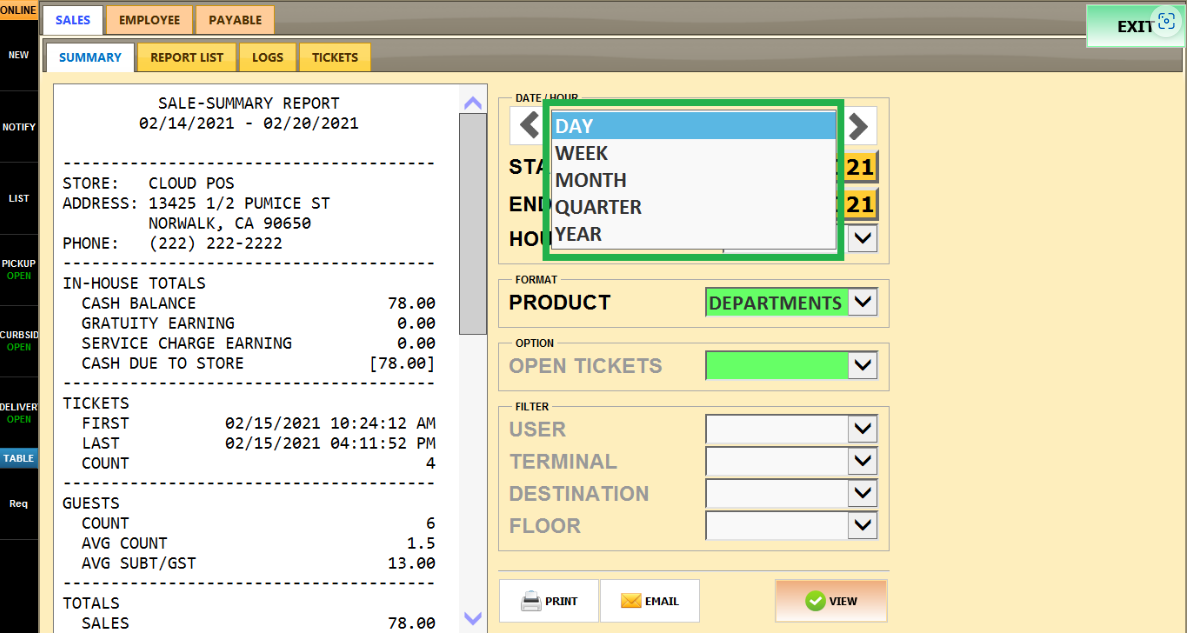Open NOTIFY in the left sidebar
1188x635 pixels.
coord(19,127)
